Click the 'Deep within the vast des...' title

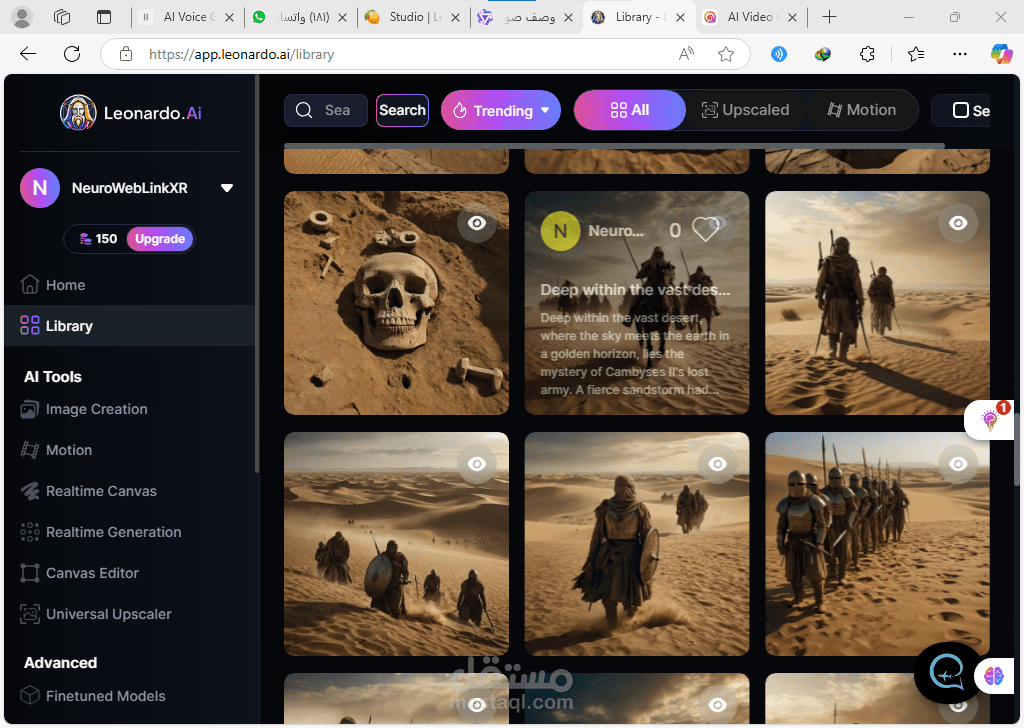(635, 290)
